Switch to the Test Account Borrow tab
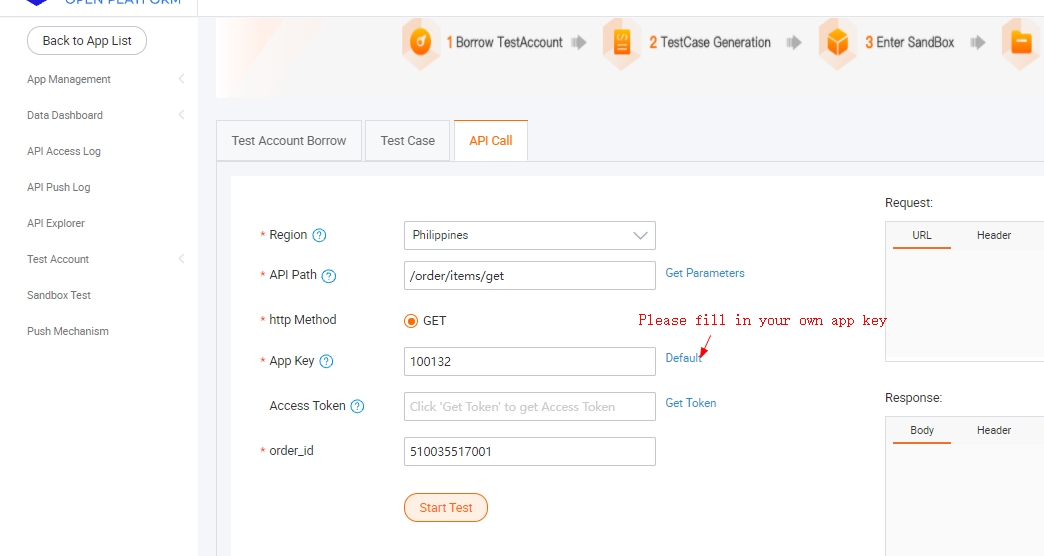1044x556 pixels. point(289,141)
